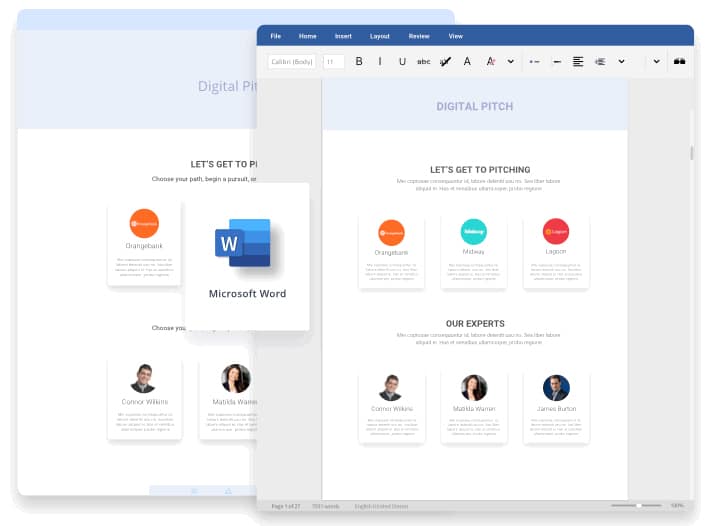Click the teal Midway logo
720x526 pixels.
473,231
